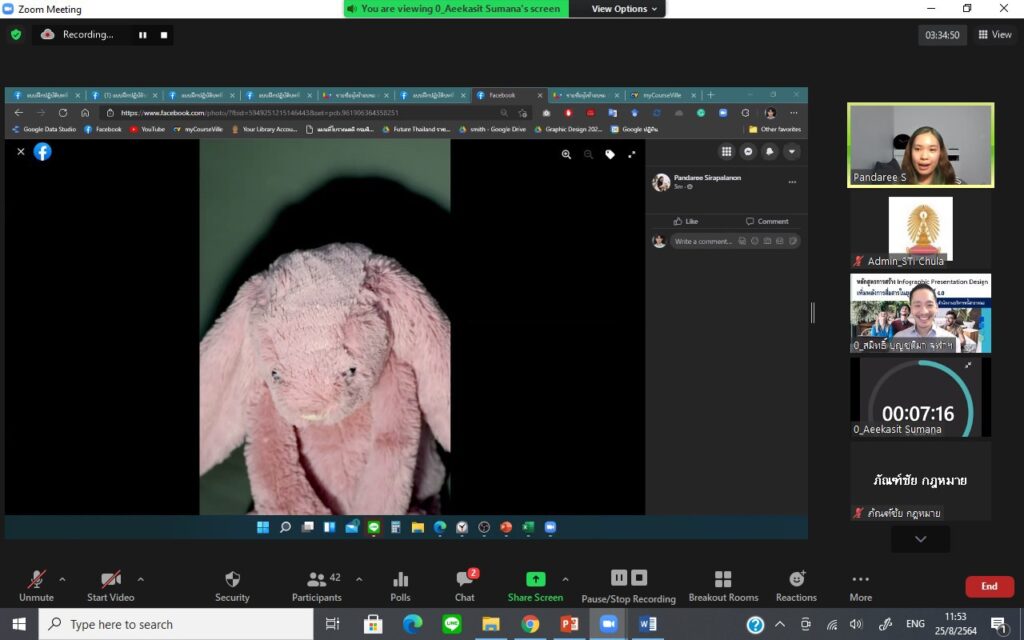The image size is (1024, 640).
Task: Expand audio options arrow beside Unmute
Action: (x=62, y=579)
